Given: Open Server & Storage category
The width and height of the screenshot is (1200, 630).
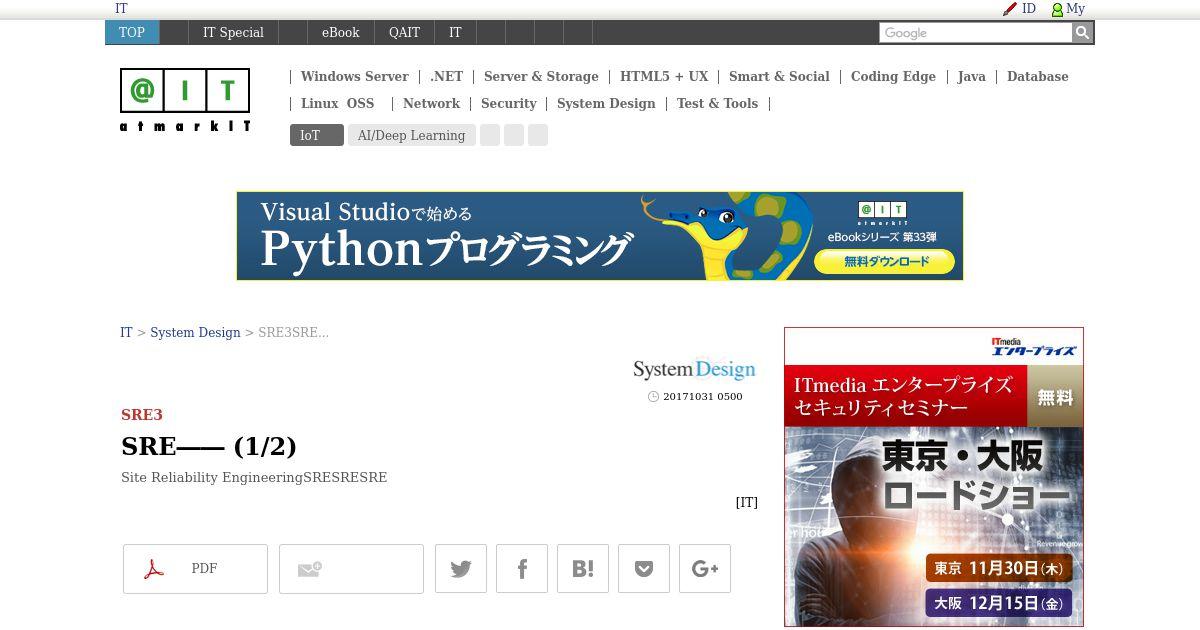Looking at the screenshot, I should tap(541, 76).
